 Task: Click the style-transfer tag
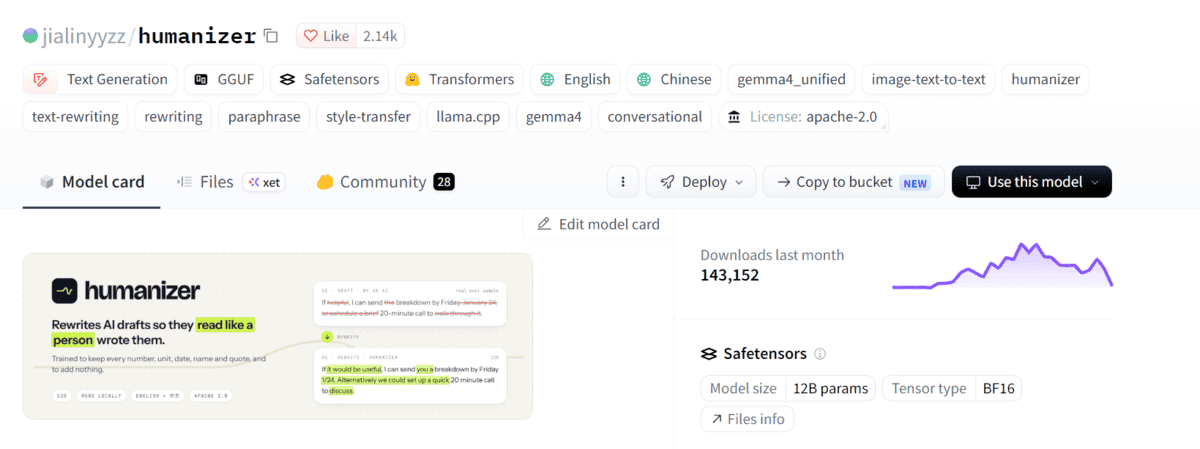point(368,117)
